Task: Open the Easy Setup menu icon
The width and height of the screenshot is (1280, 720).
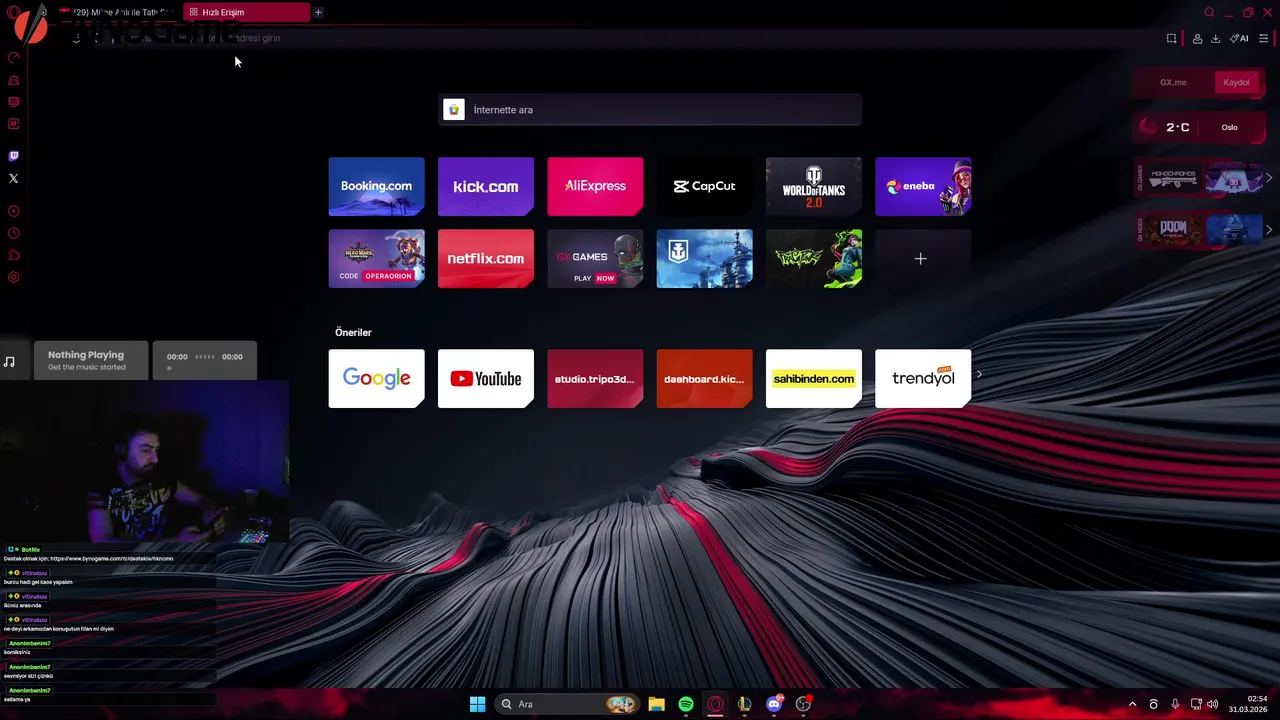Action: 1264,38
